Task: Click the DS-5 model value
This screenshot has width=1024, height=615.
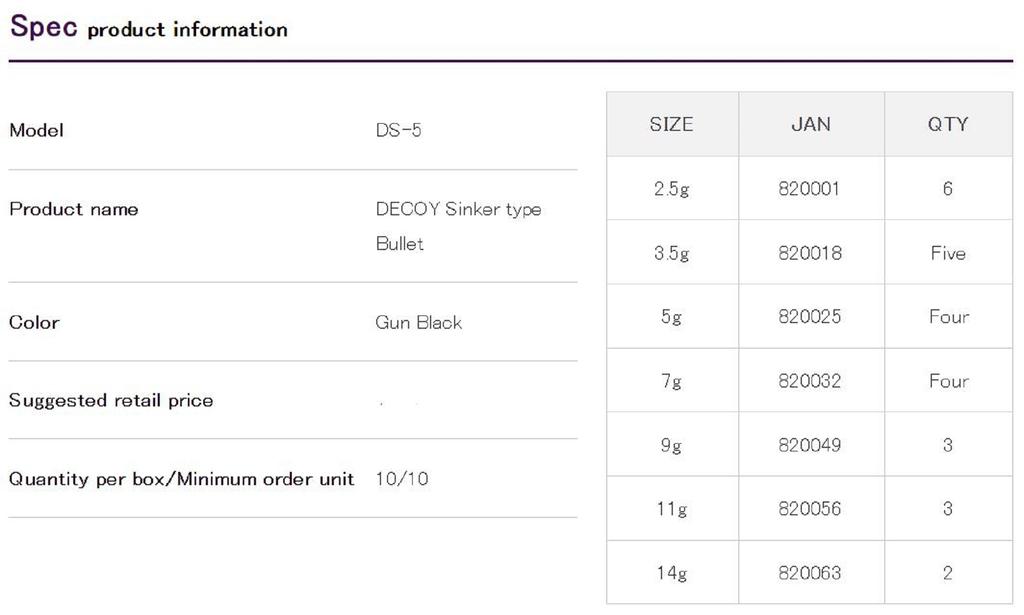Action: coord(398,131)
